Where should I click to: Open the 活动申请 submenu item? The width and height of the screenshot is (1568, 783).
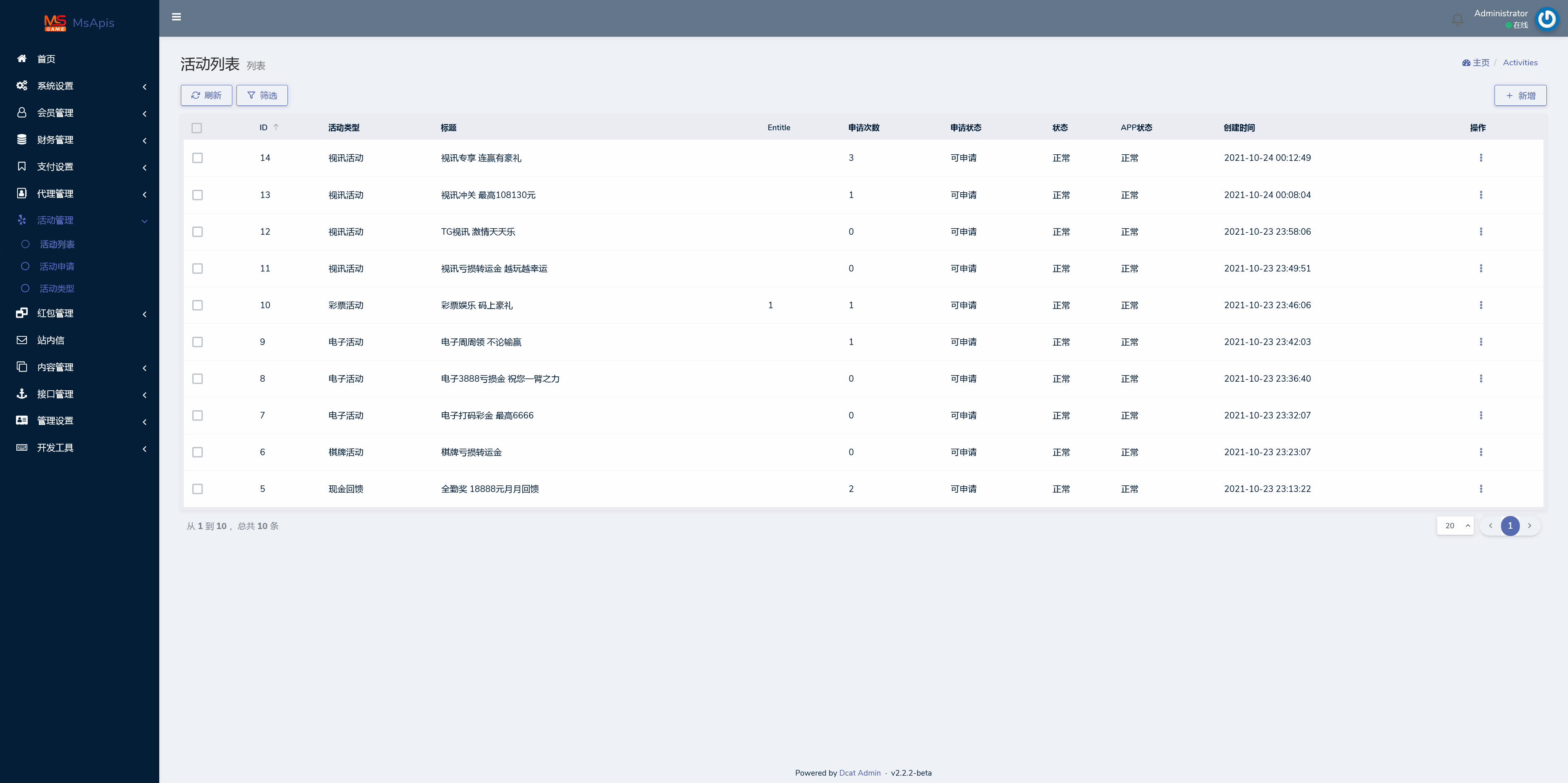pyautogui.click(x=57, y=267)
